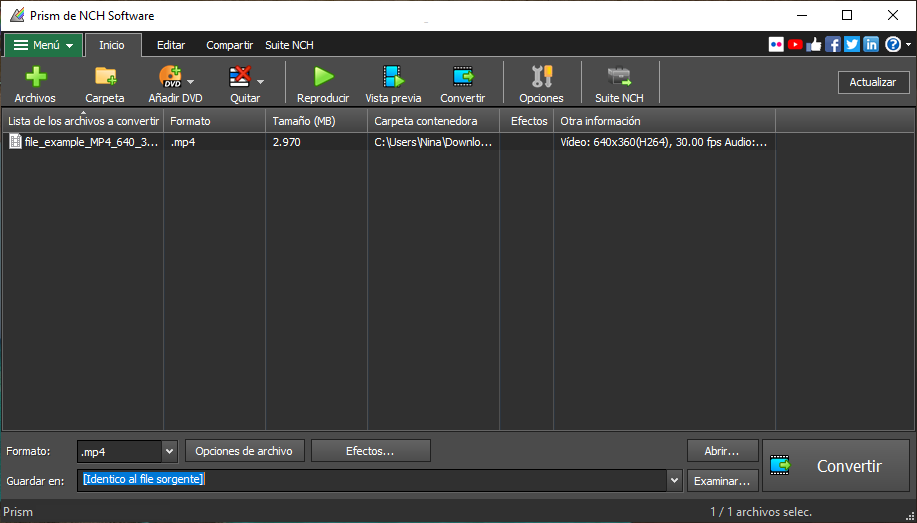Sort by Formato column header
Image resolution: width=917 pixels, height=523 pixels.
pyautogui.click(x=215, y=121)
